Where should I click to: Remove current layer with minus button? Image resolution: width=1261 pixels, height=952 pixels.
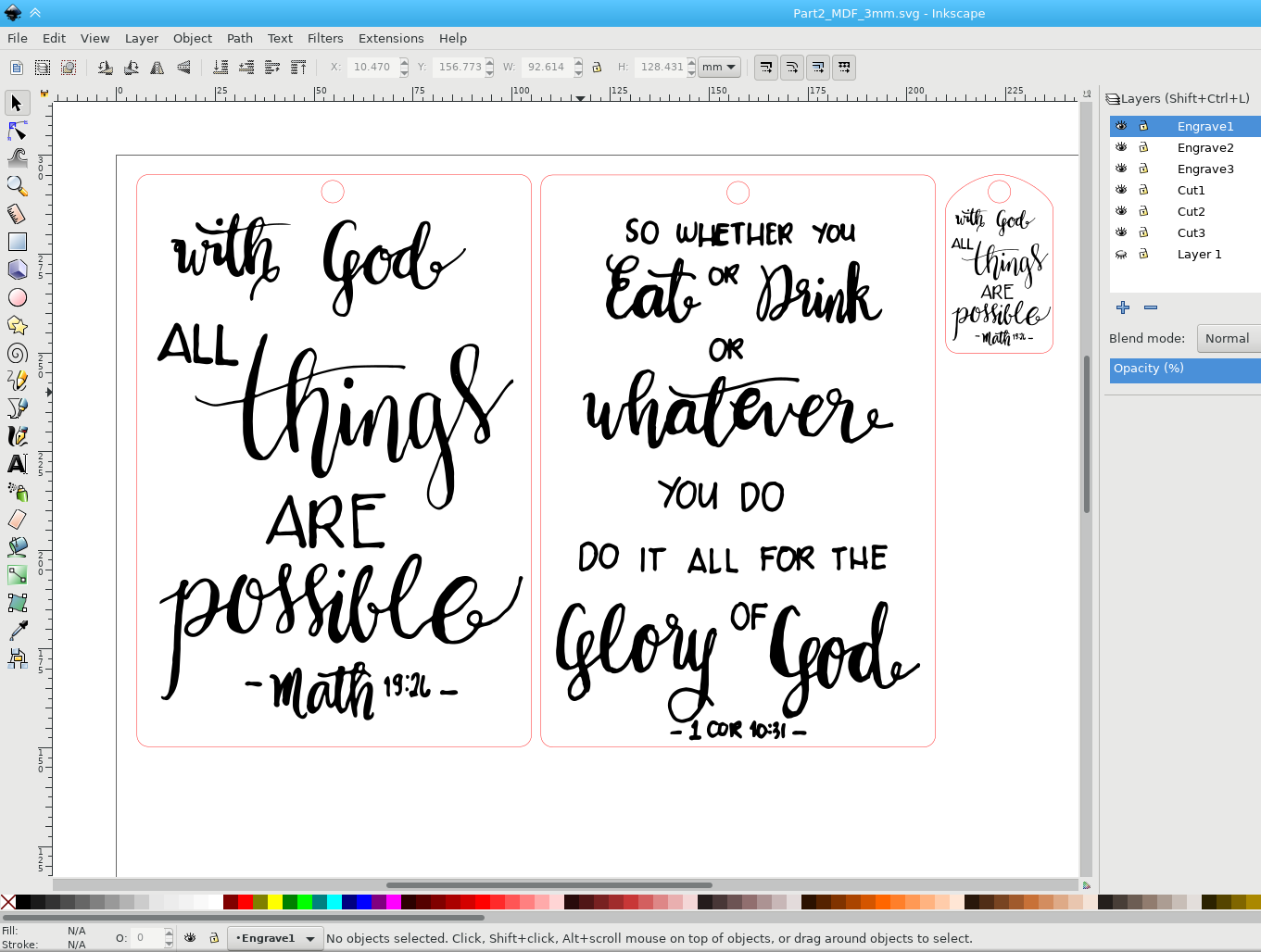point(1151,307)
